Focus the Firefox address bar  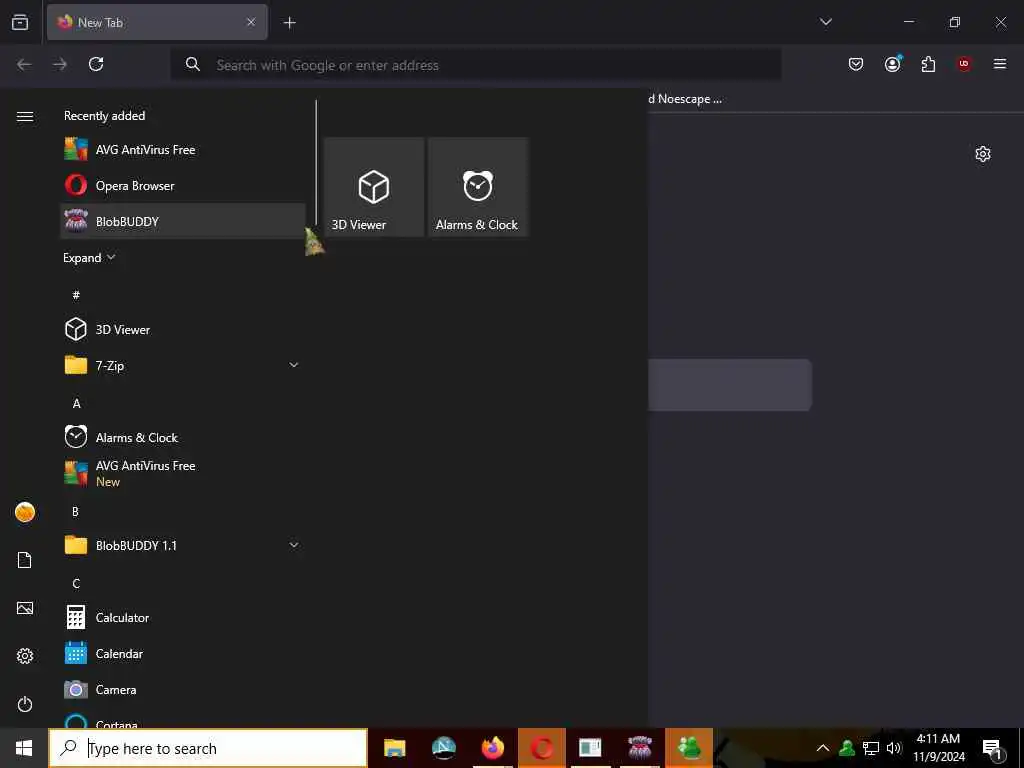pos(476,65)
